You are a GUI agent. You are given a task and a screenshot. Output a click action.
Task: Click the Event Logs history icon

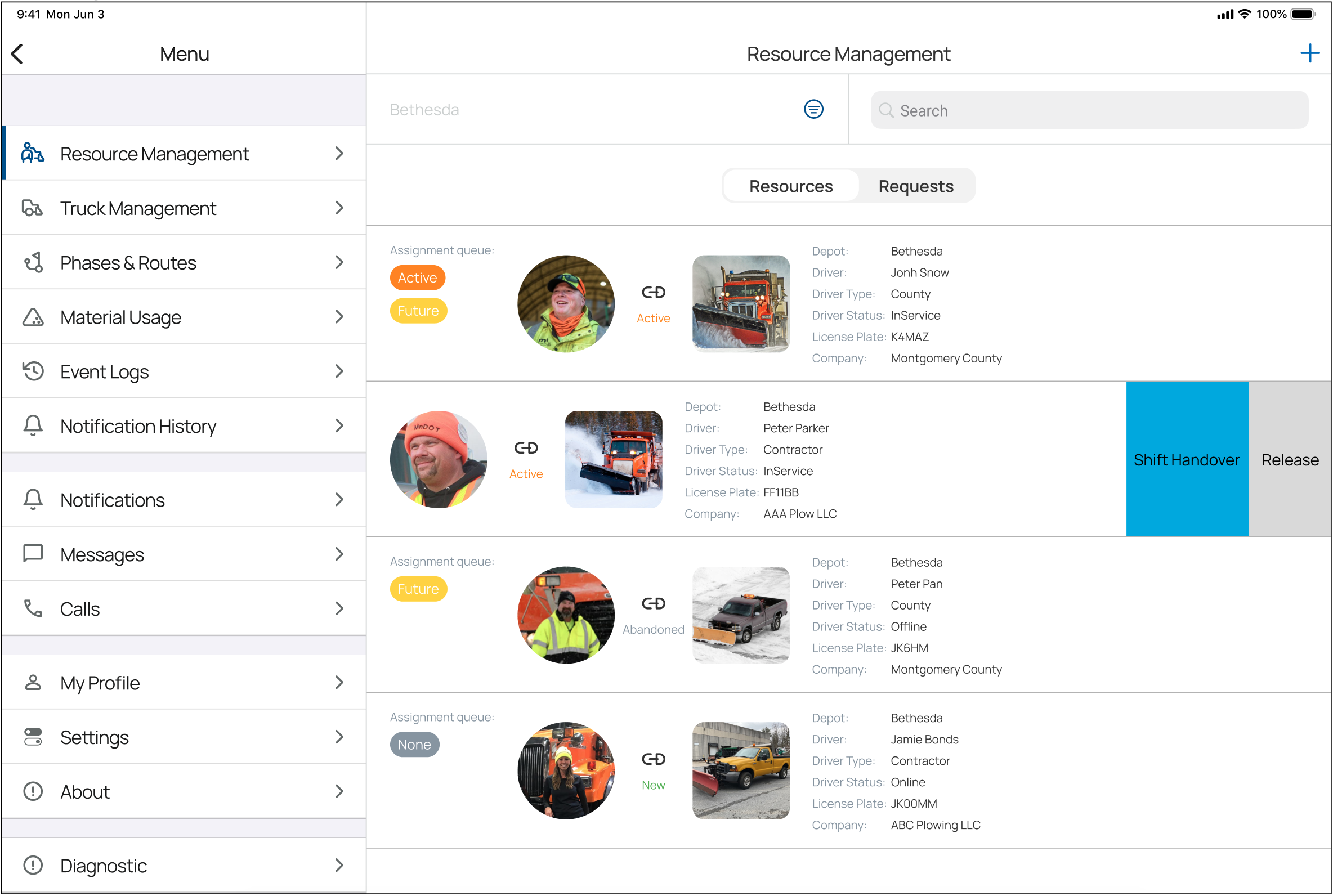tap(33, 371)
